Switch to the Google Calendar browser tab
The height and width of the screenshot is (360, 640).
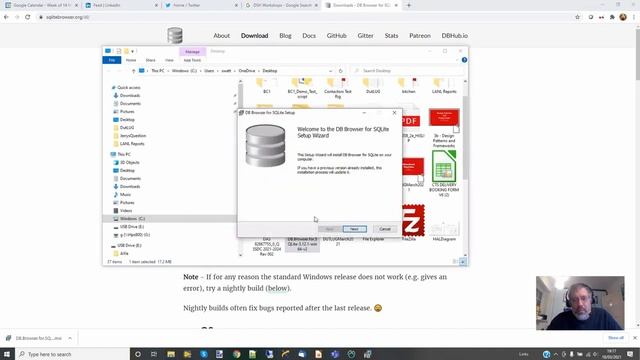click(41, 5)
